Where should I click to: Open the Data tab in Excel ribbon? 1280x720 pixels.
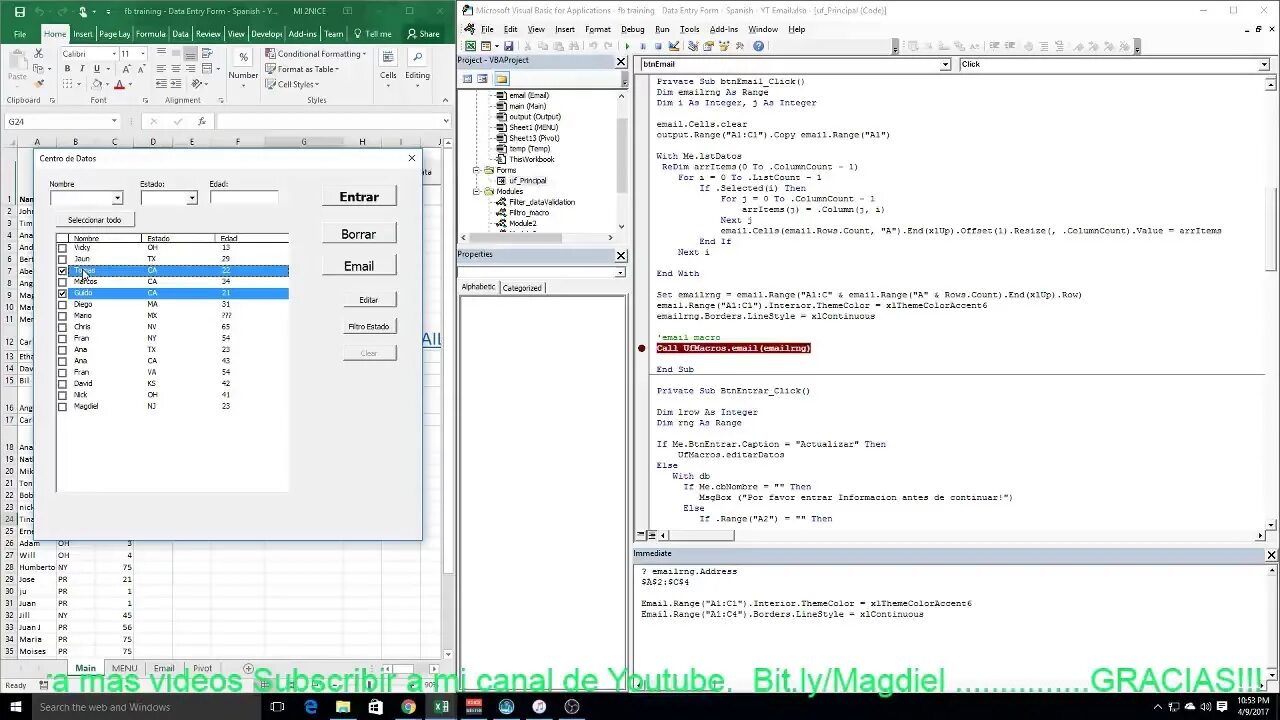pyautogui.click(x=180, y=33)
